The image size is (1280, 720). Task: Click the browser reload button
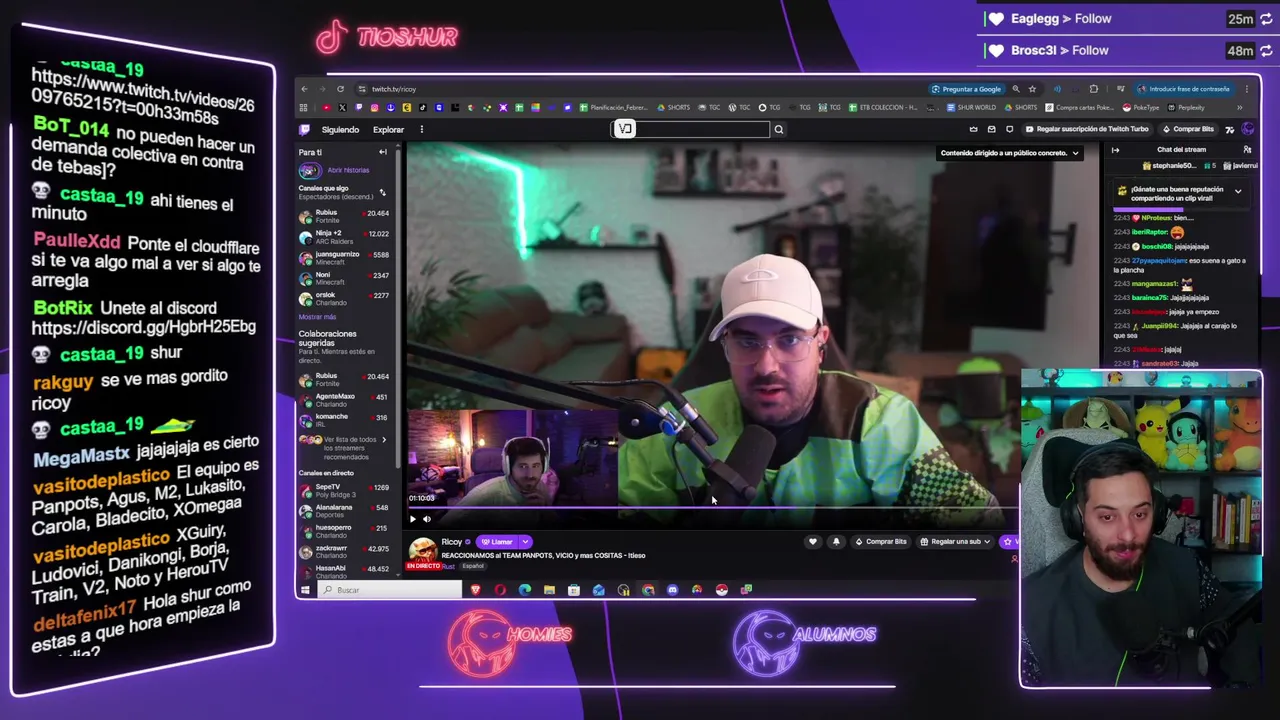pos(340,89)
